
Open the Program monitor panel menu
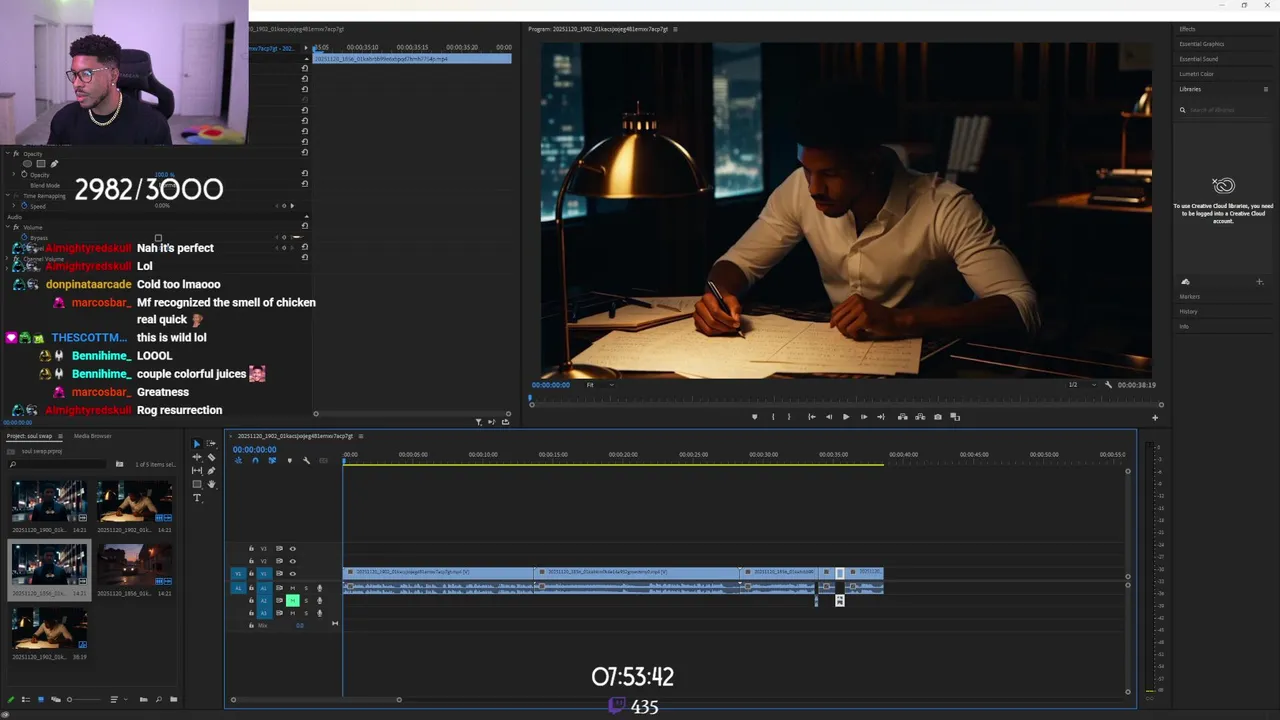(x=675, y=29)
